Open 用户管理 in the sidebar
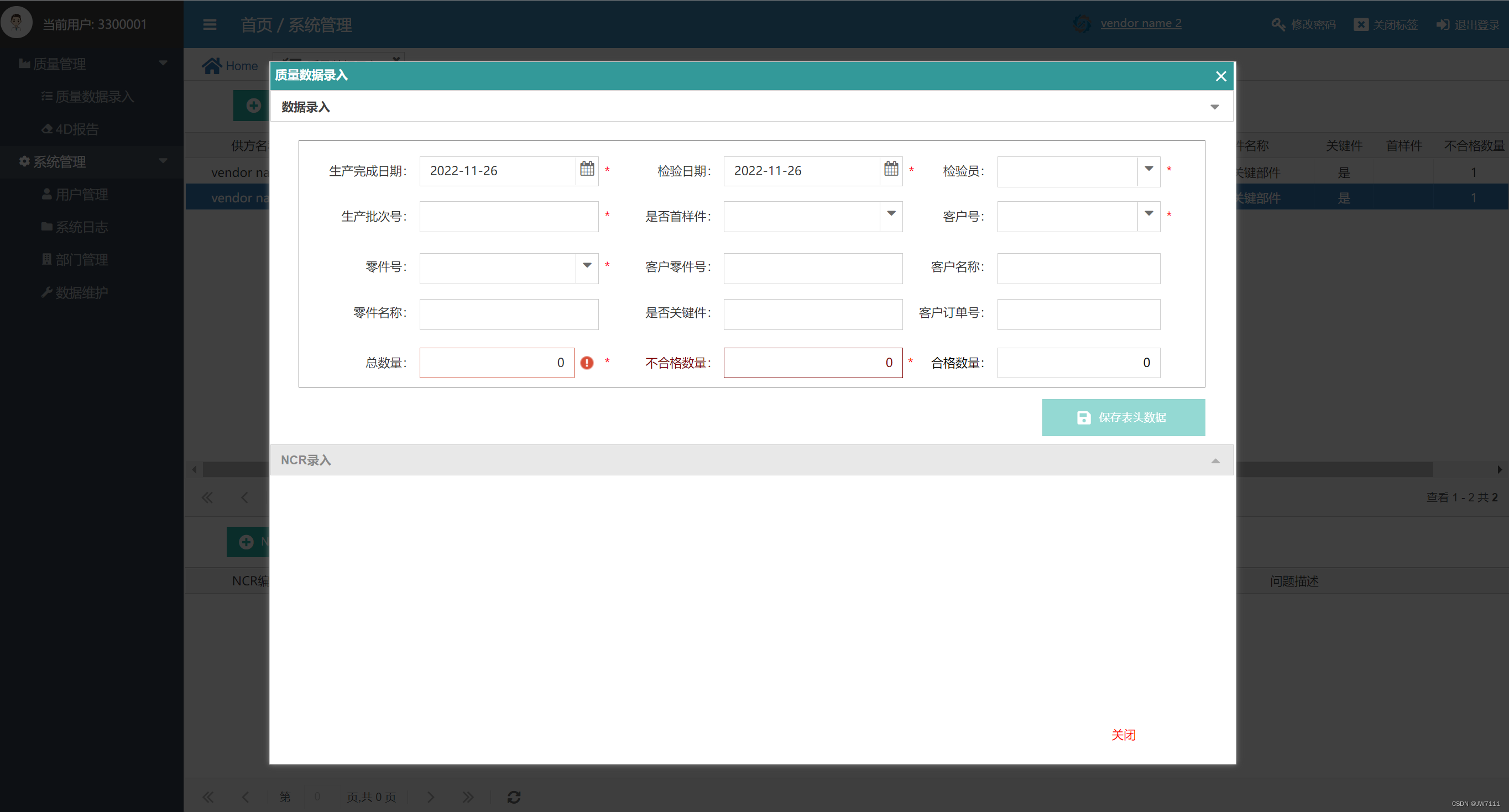Viewport: 1509px width, 812px height. pyautogui.click(x=75, y=194)
